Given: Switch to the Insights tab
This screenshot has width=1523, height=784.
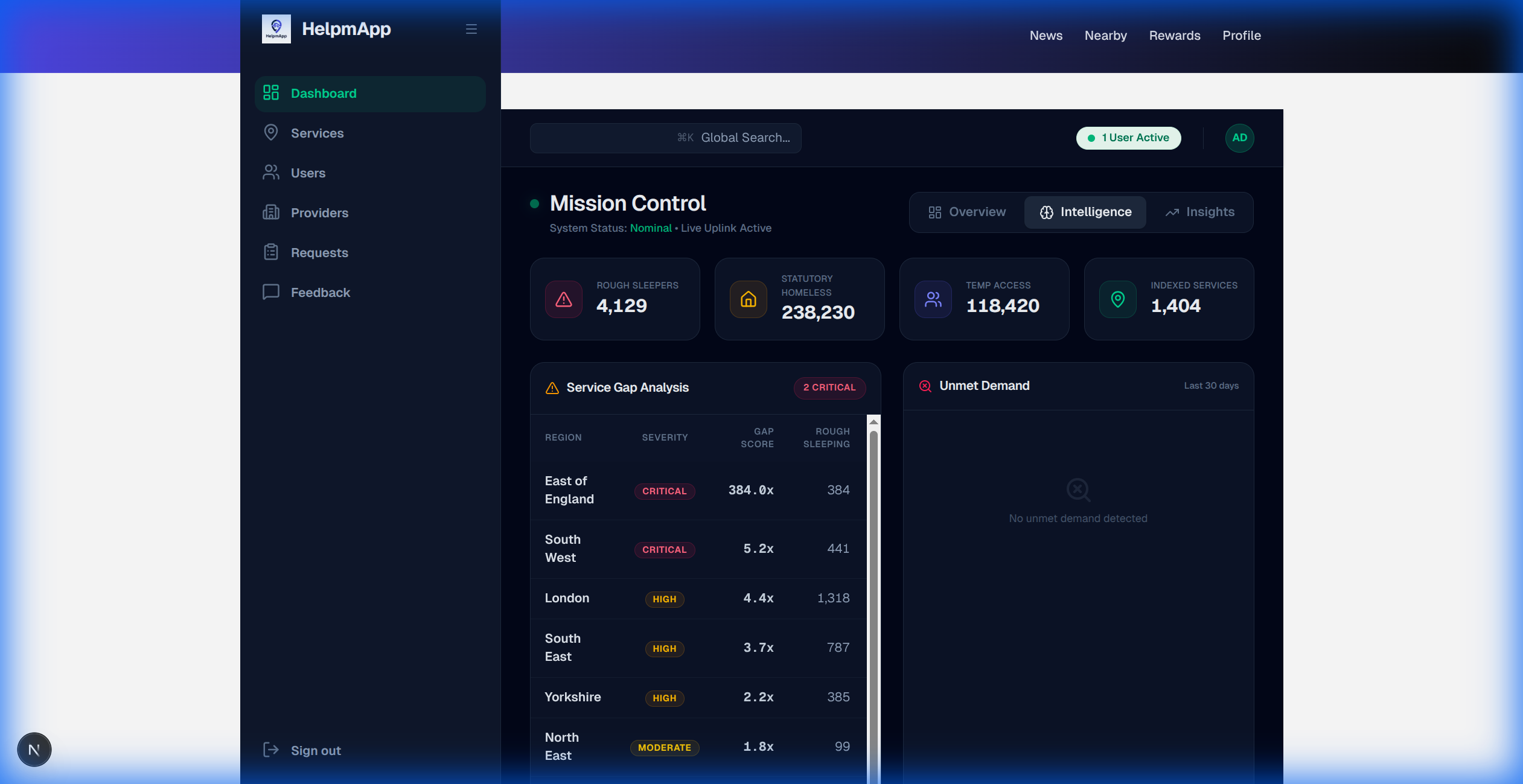Looking at the screenshot, I should point(1200,212).
